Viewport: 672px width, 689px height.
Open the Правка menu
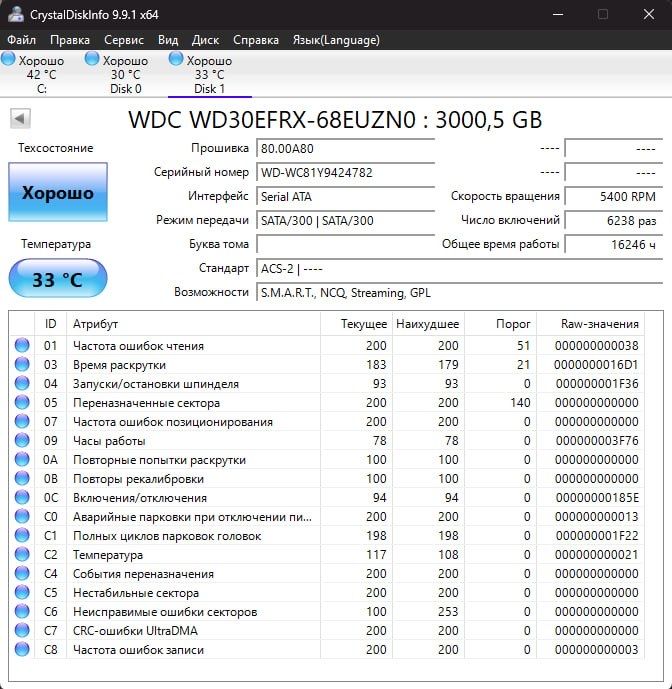coord(70,40)
